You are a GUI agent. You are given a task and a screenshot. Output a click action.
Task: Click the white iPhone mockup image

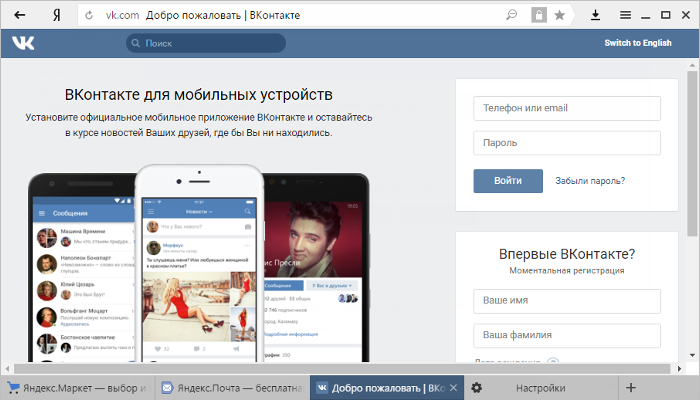coord(199,263)
